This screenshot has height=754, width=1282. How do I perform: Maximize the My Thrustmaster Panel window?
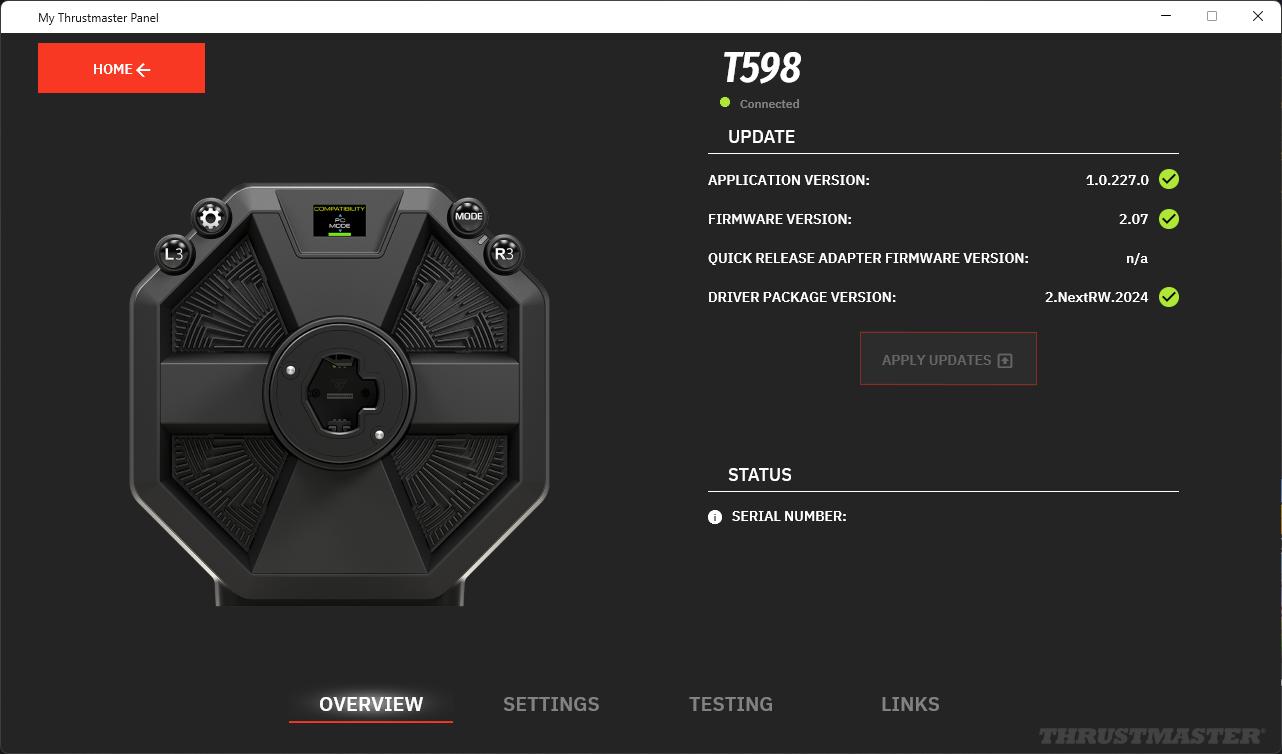pos(1212,16)
